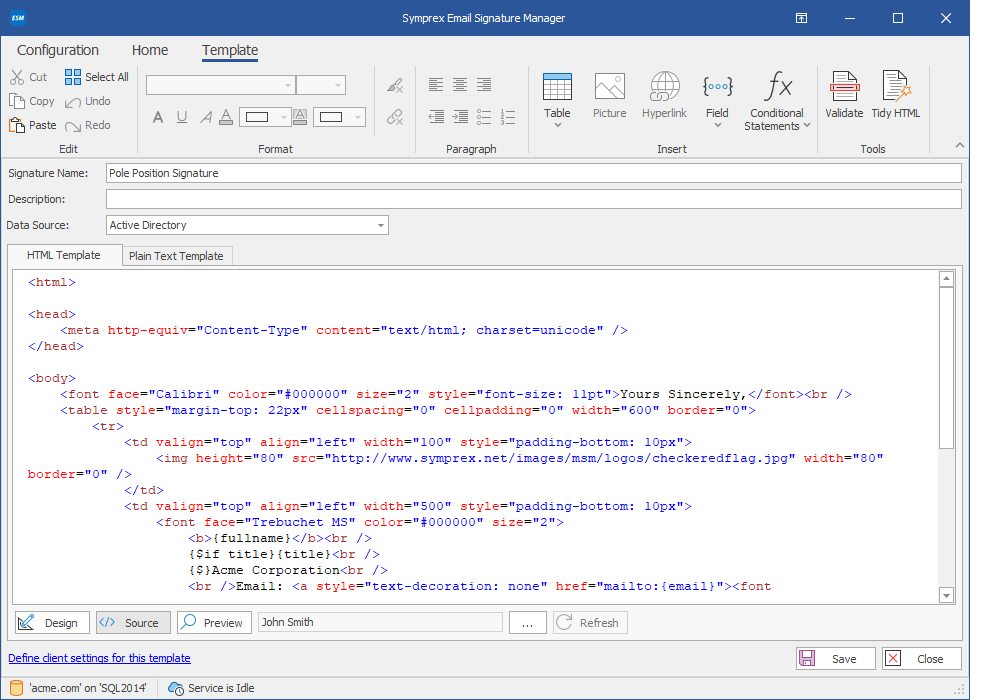Click the Refresh button
Viewport: 984px width, 700px height.
(x=590, y=623)
